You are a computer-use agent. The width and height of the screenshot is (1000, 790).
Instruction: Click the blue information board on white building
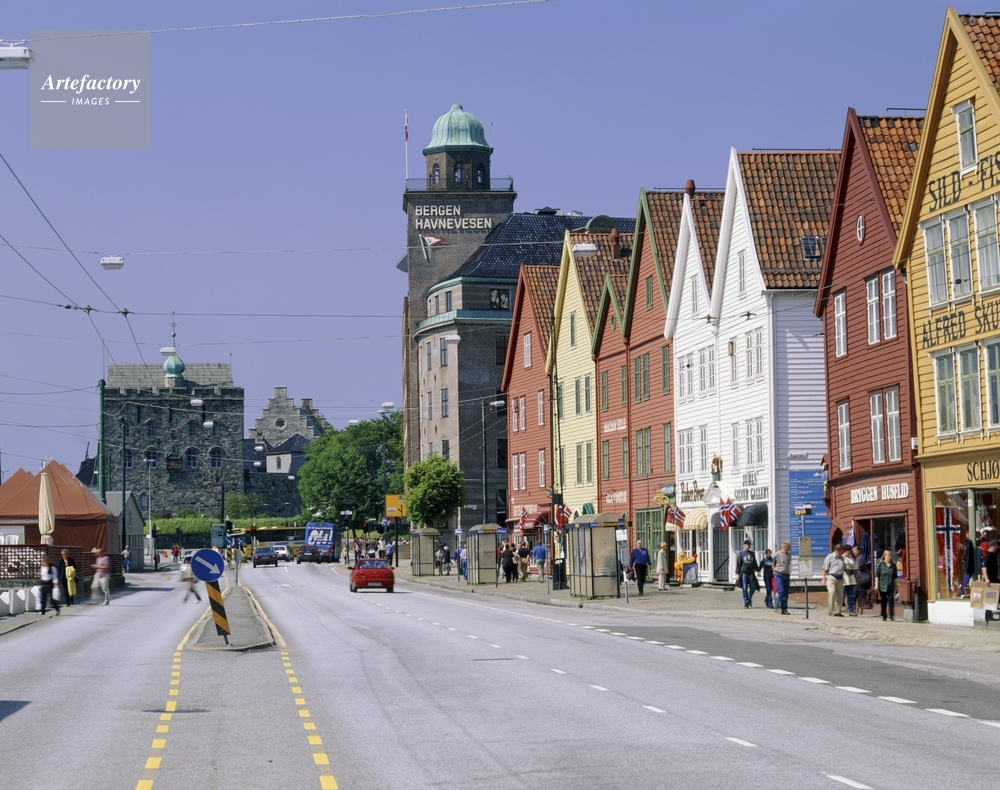tap(808, 512)
